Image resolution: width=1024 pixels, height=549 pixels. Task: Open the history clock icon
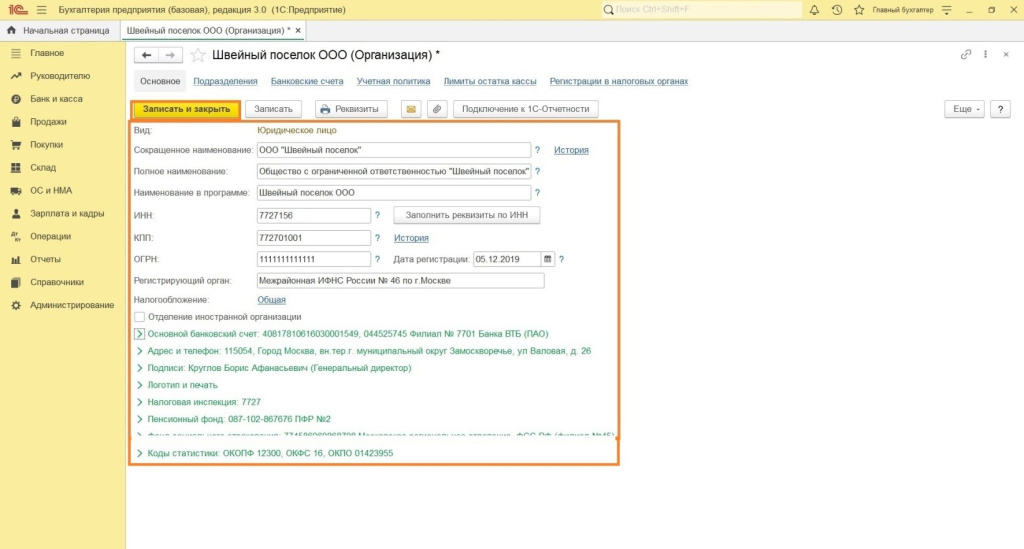(x=838, y=10)
